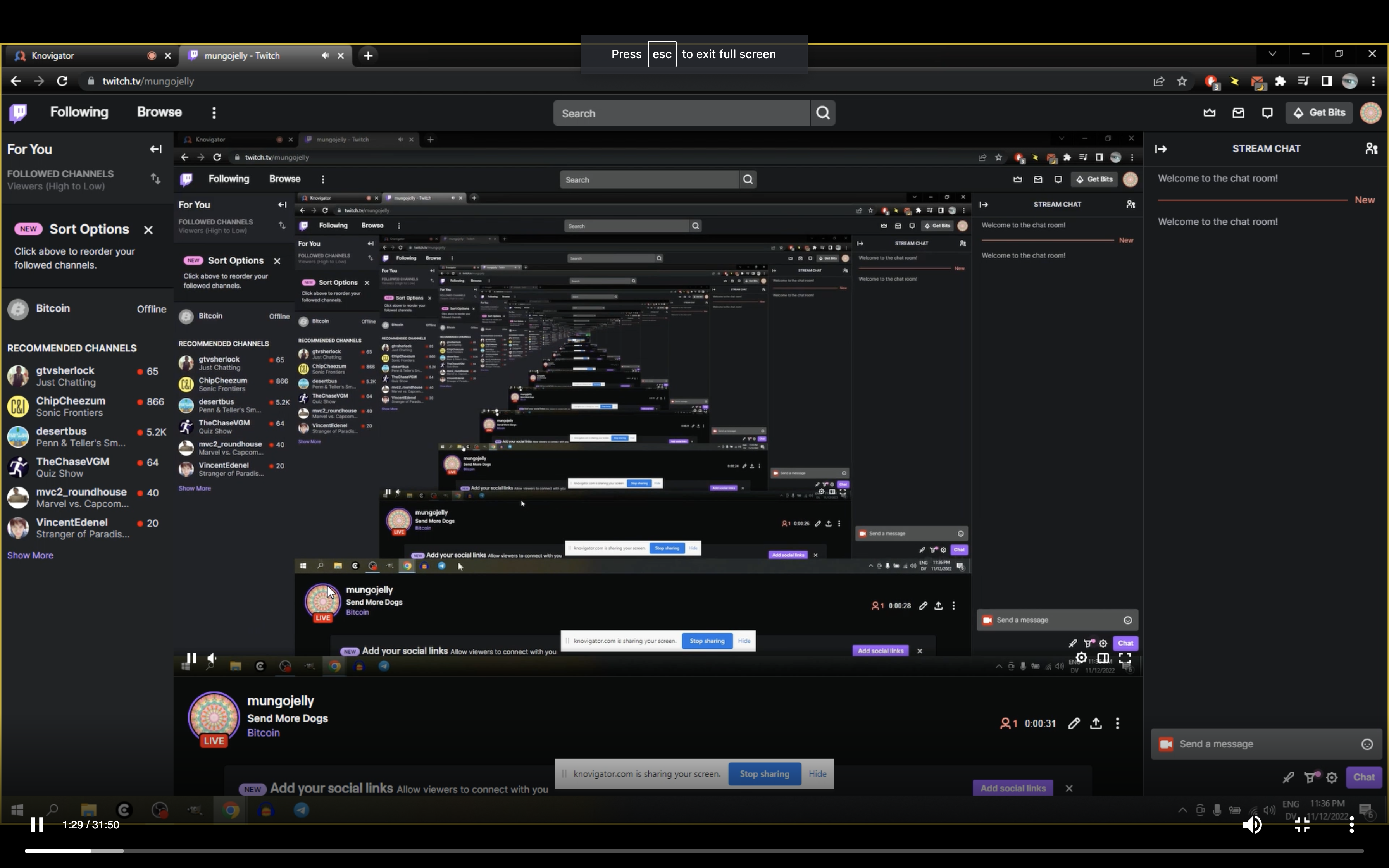Toggle the outermost Chrome side panel
The width and height of the screenshot is (1389, 868).
tap(1326, 81)
